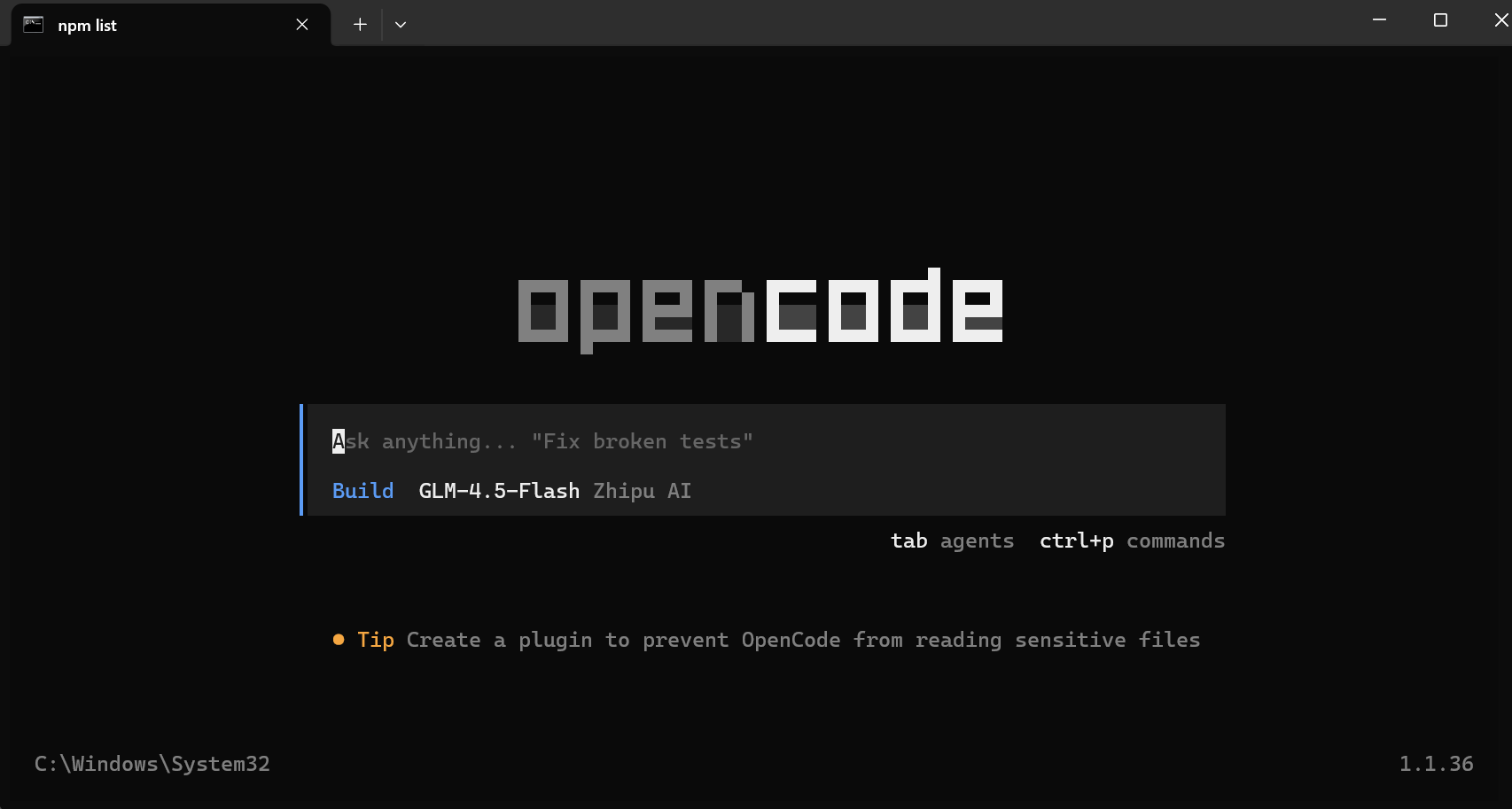Viewport: 1512px width, 809px height.
Task: Click the C:\Windows\System32 path in status bar
Action: pyautogui.click(x=152, y=763)
